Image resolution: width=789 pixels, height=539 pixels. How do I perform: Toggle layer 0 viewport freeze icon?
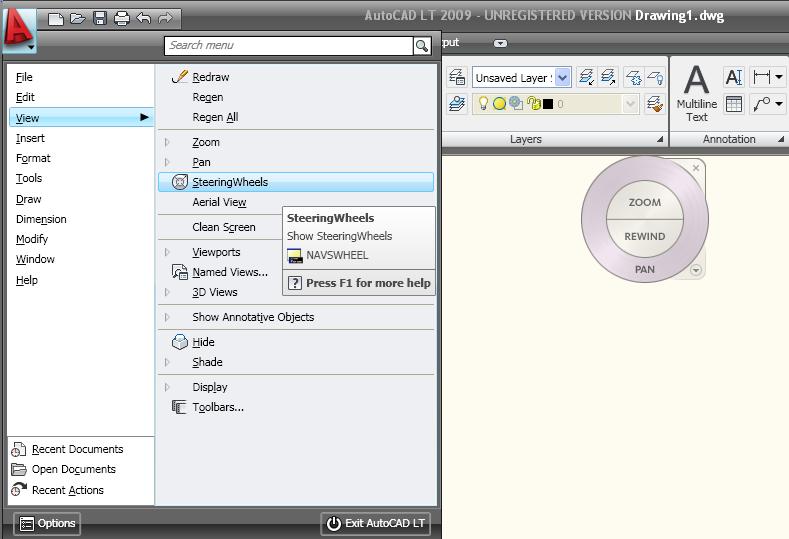tap(516, 103)
